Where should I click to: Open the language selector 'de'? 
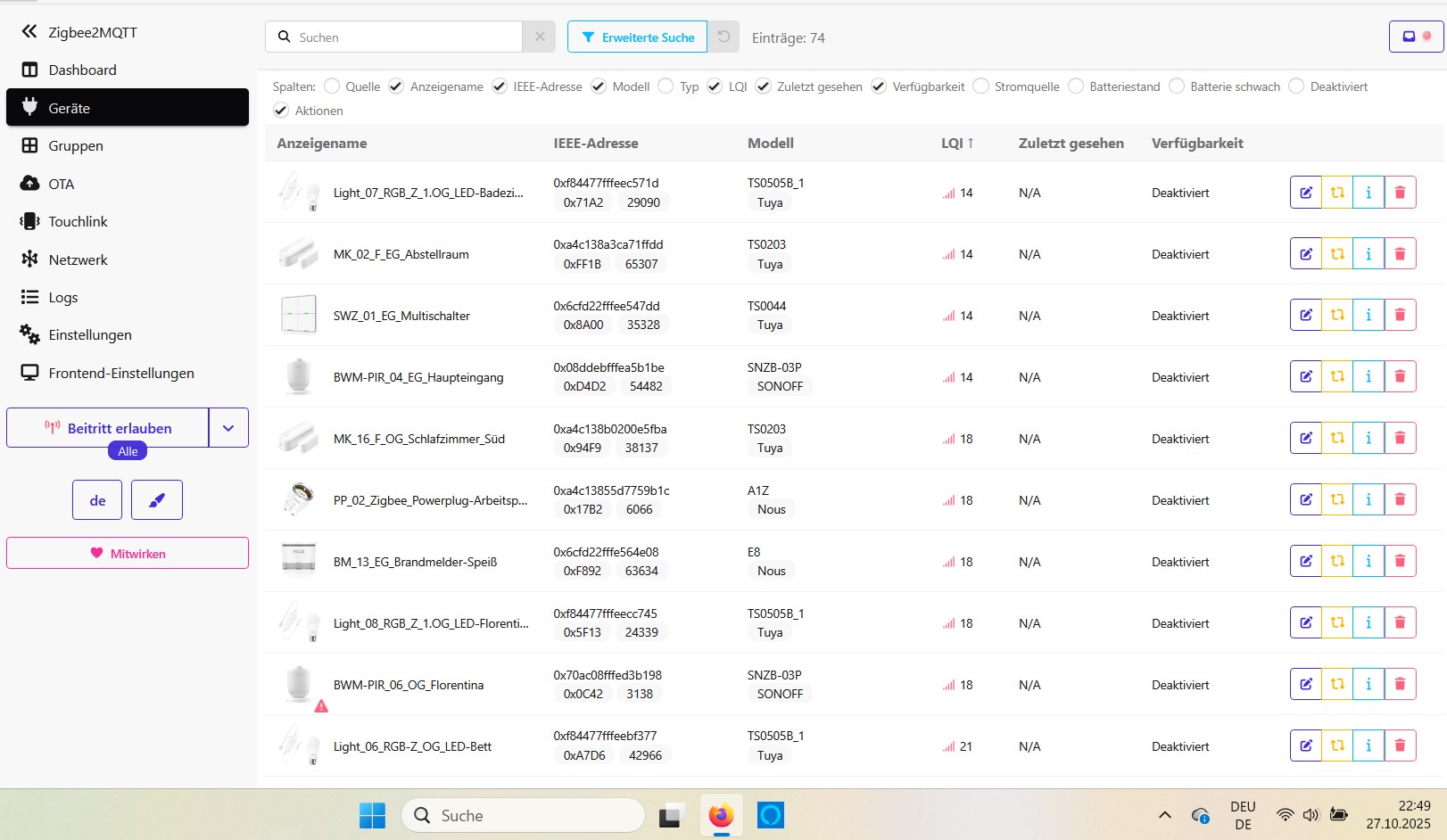coord(97,500)
